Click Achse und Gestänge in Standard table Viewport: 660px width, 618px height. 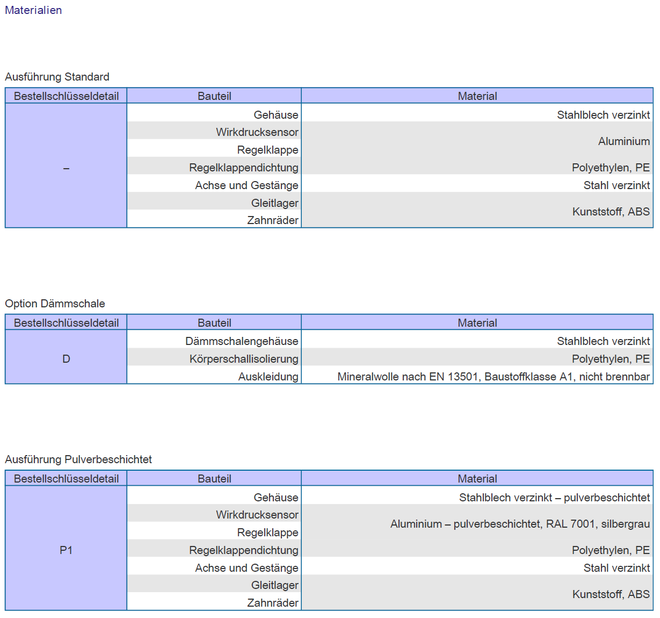click(246, 185)
